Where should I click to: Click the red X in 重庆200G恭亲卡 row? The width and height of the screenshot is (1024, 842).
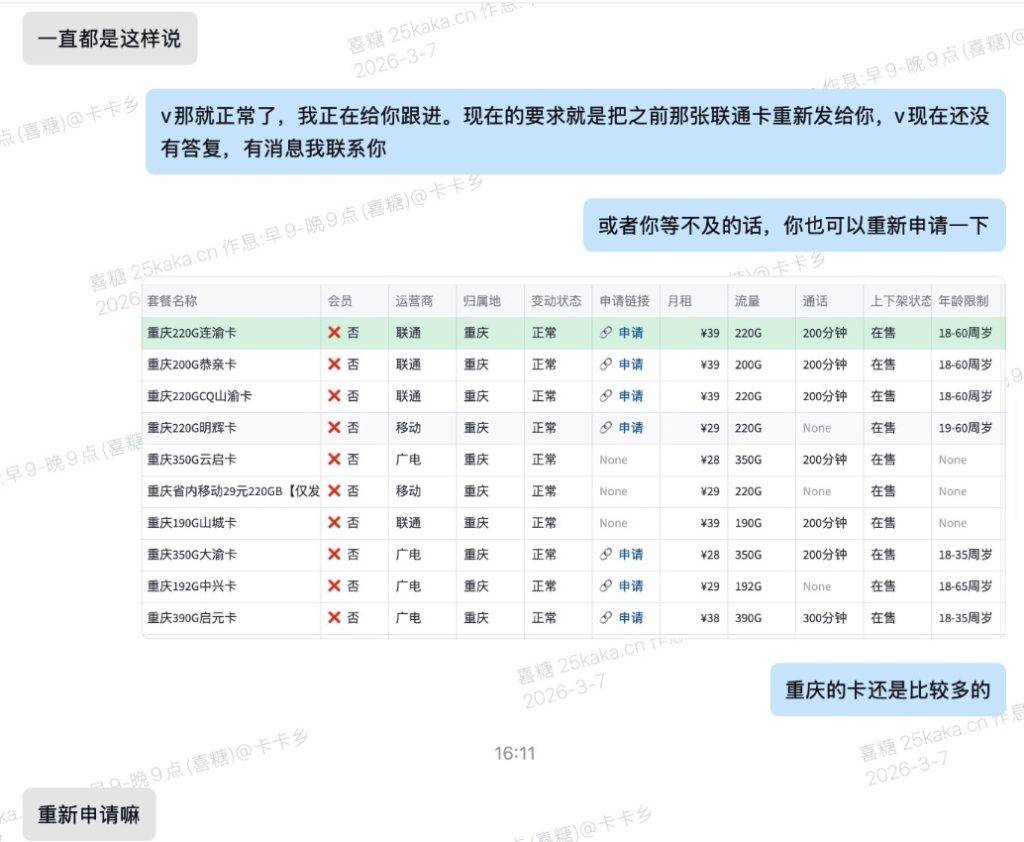[335, 365]
